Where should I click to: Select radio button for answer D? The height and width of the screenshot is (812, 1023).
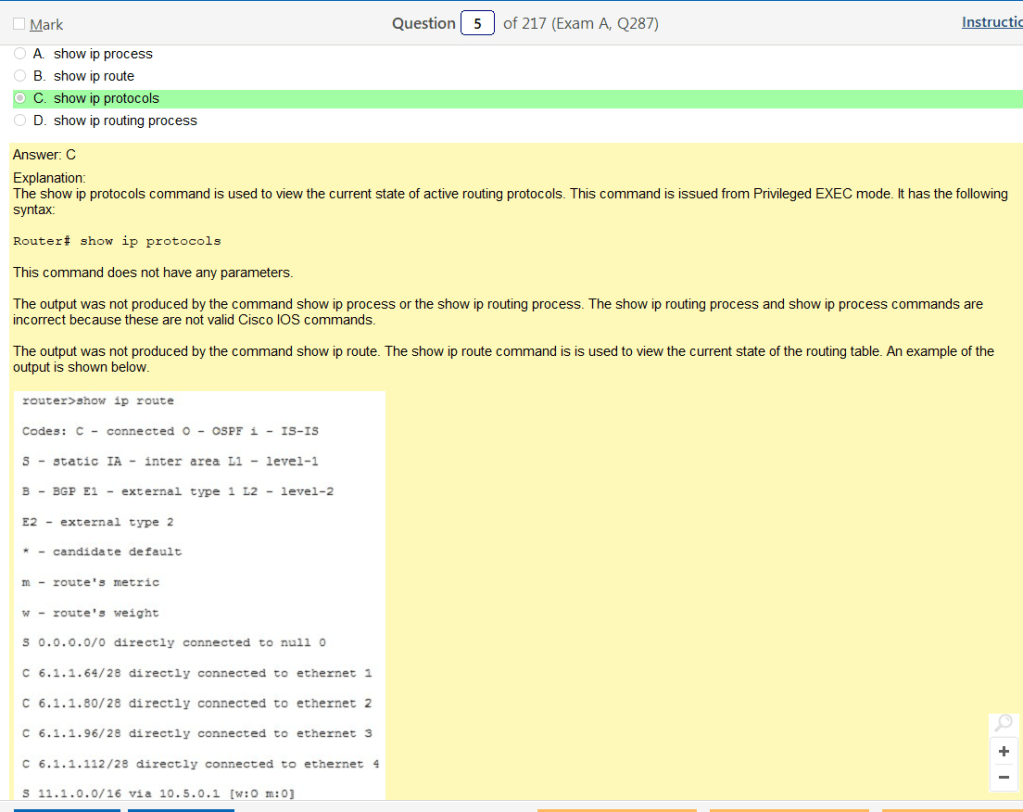point(20,120)
